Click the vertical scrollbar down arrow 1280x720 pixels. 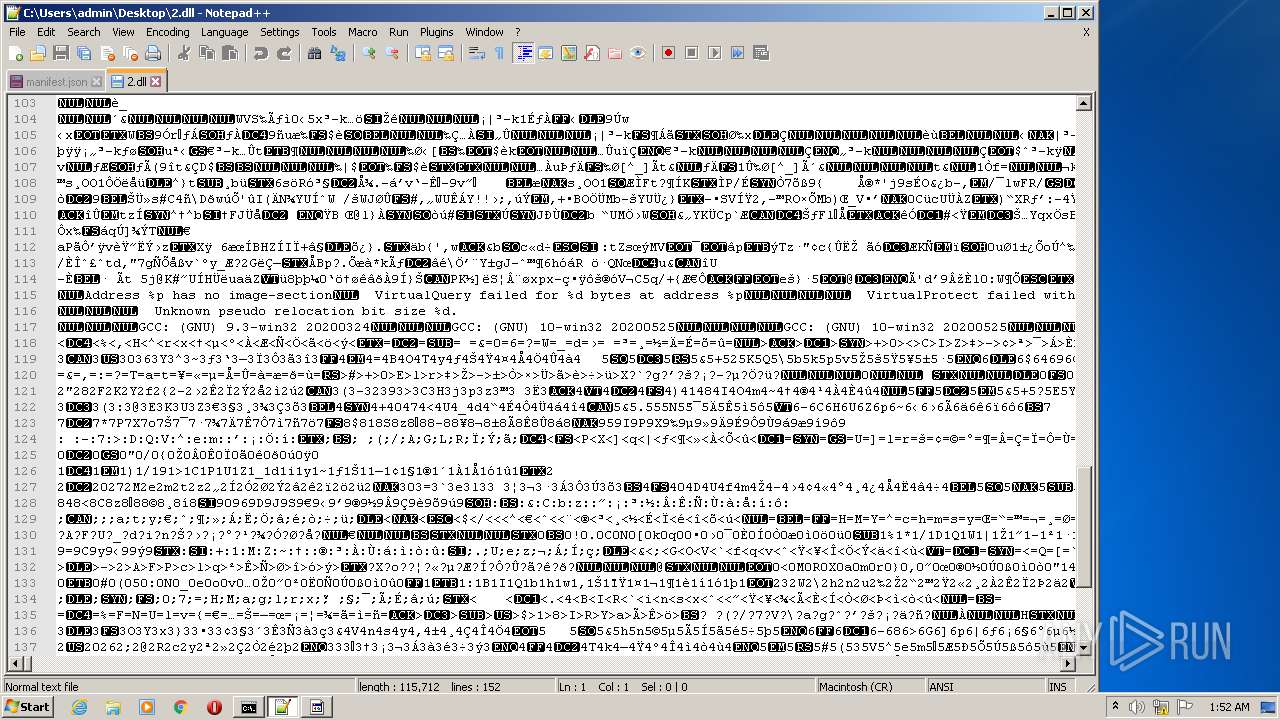[x=1084, y=648]
